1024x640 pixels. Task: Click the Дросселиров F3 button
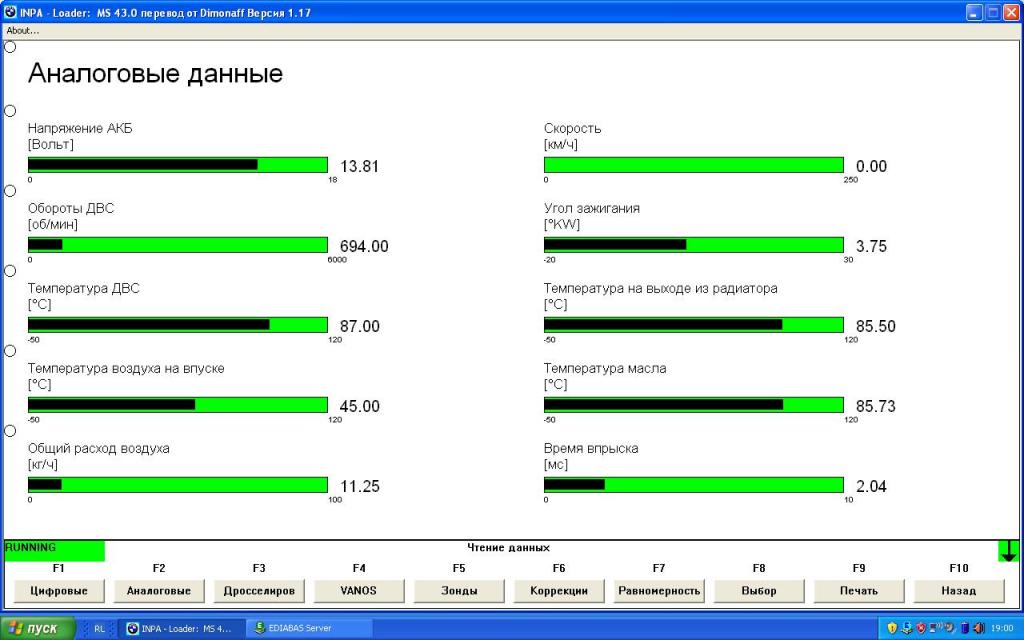coord(259,591)
